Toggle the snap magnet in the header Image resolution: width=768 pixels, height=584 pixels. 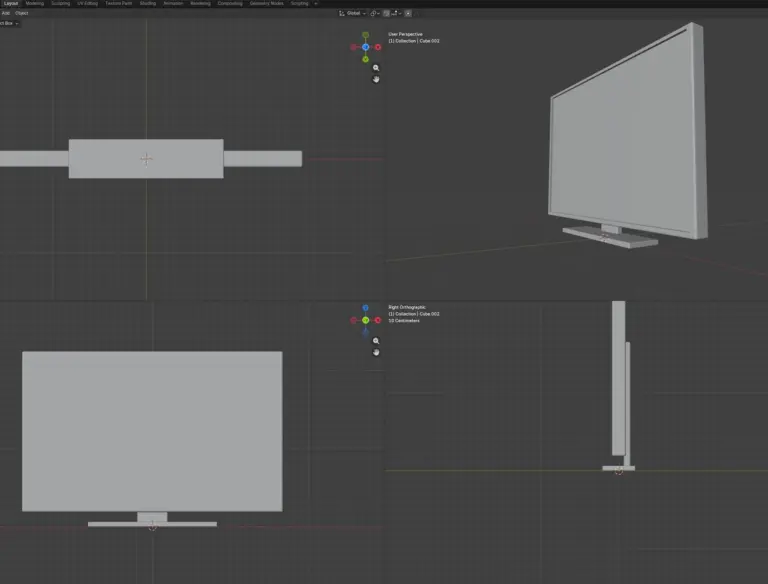point(386,13)
